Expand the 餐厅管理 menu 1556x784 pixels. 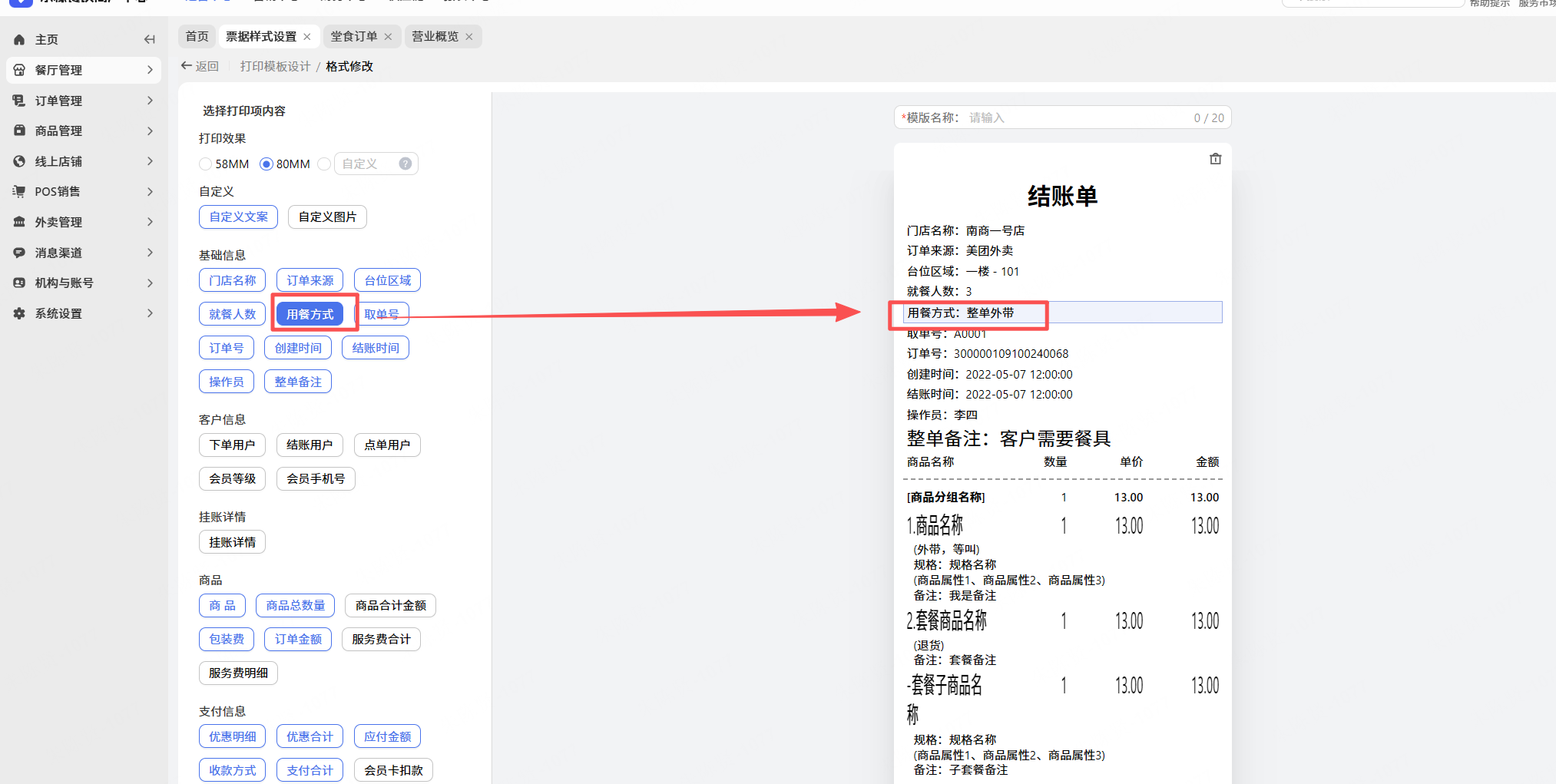150,70
